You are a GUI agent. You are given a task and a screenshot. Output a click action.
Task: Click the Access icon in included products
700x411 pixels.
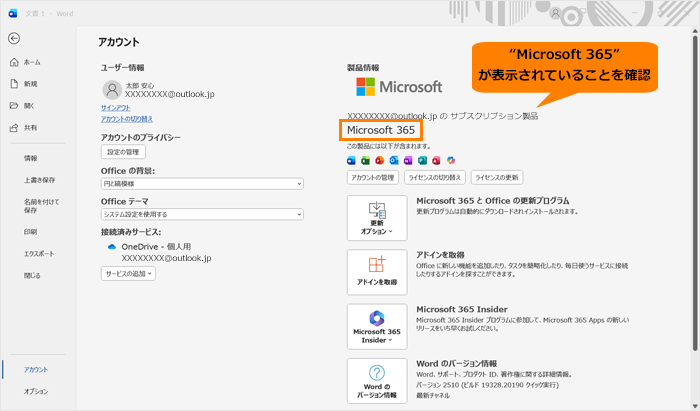point(436,160)
